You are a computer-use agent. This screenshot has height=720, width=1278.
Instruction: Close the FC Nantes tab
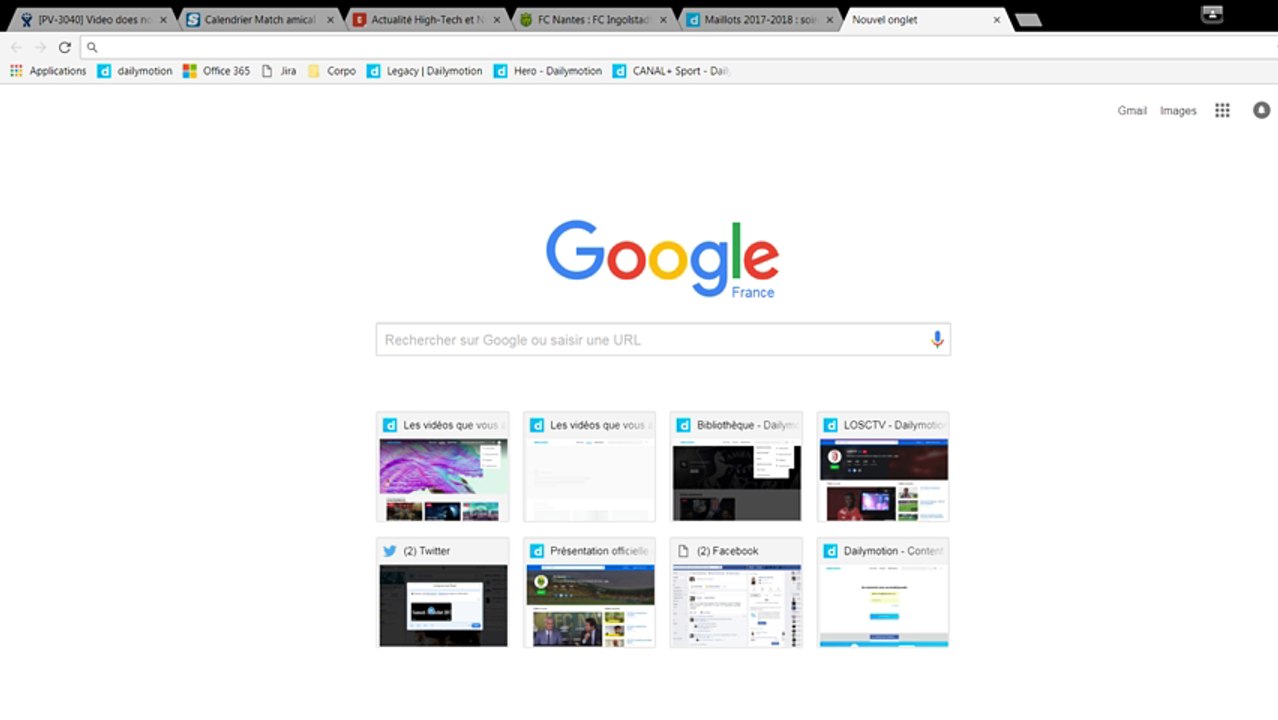coord(663,20)
